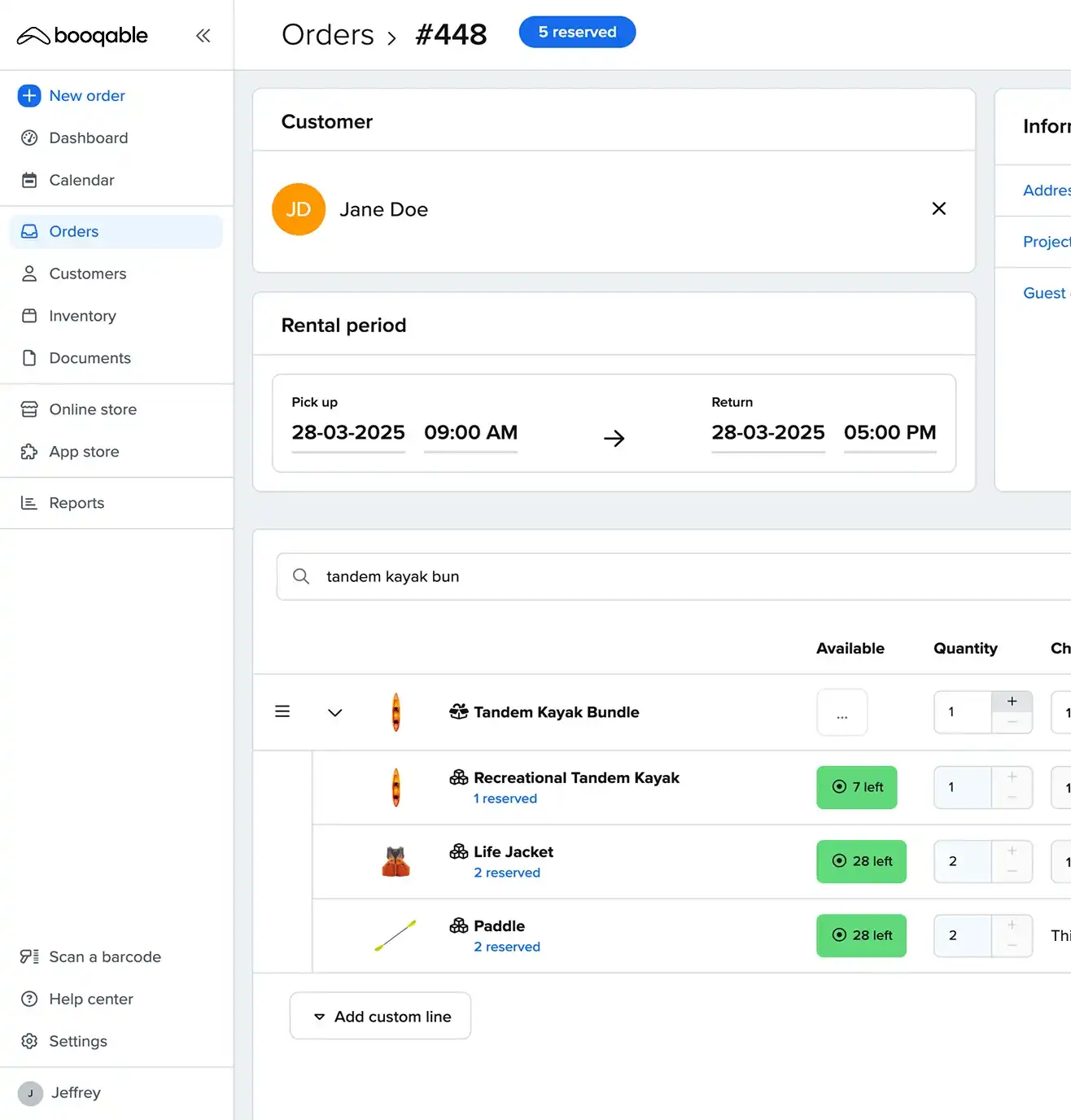Viewport: 1071px width, 1120px height.
Task: Go to Calendar in sidebar
Action: [x=81, y=180]
